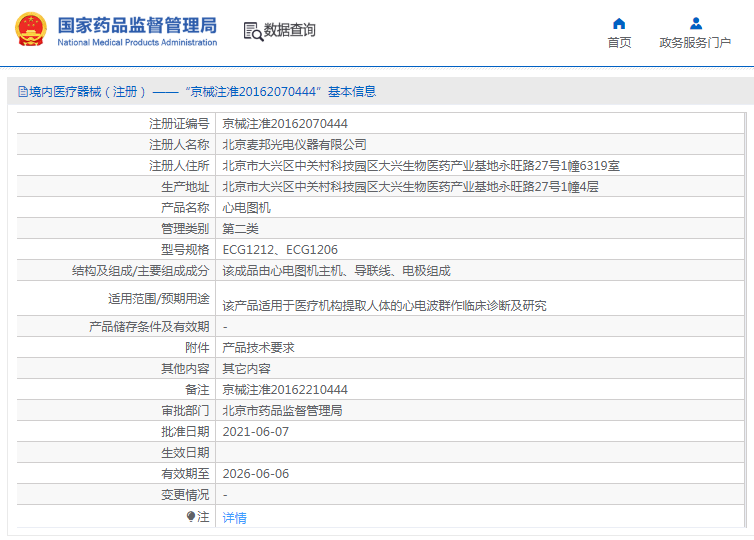Click the light bulb icon beside 注
The height and width of the screenshot is (540, 754).
click(x=191, y=517)
